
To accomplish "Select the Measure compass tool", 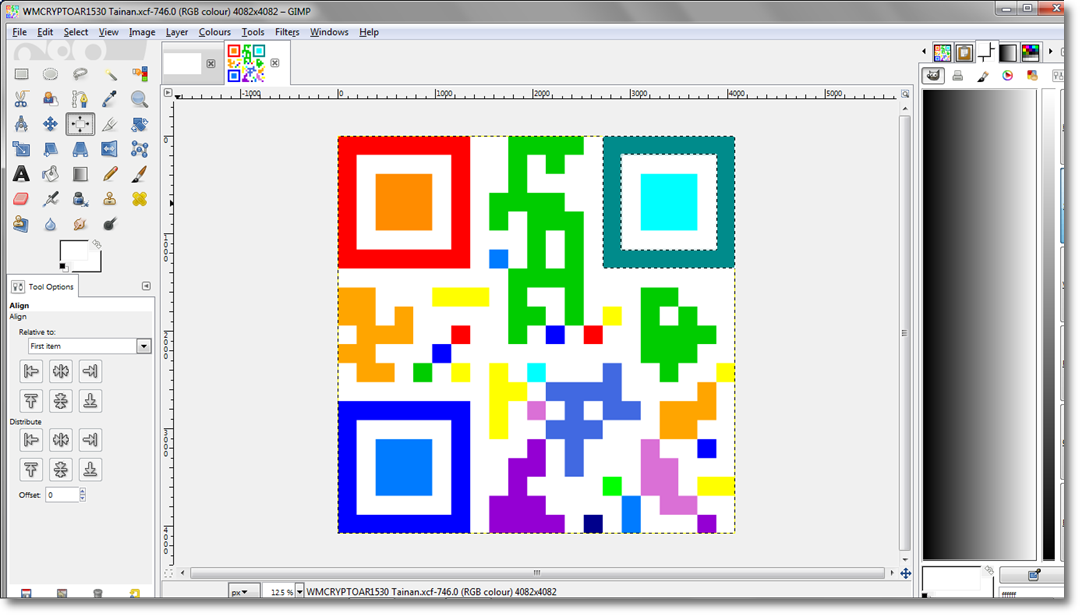I will (21, 124).
